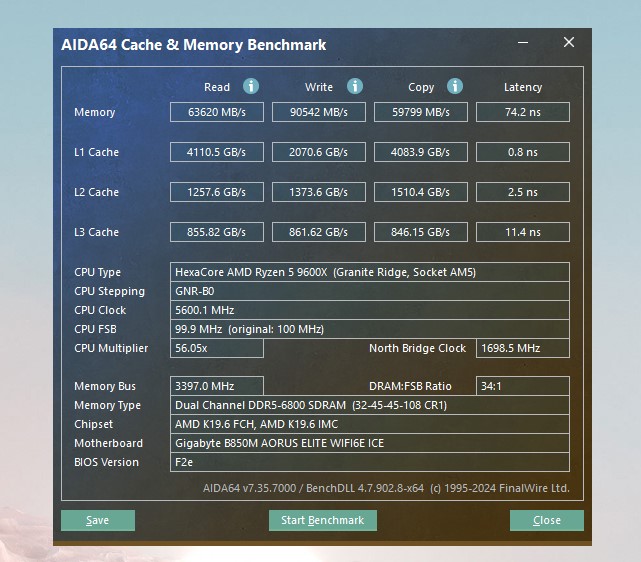Click the AIDA64 version text at bottom
641x562 pixels.
386,488
